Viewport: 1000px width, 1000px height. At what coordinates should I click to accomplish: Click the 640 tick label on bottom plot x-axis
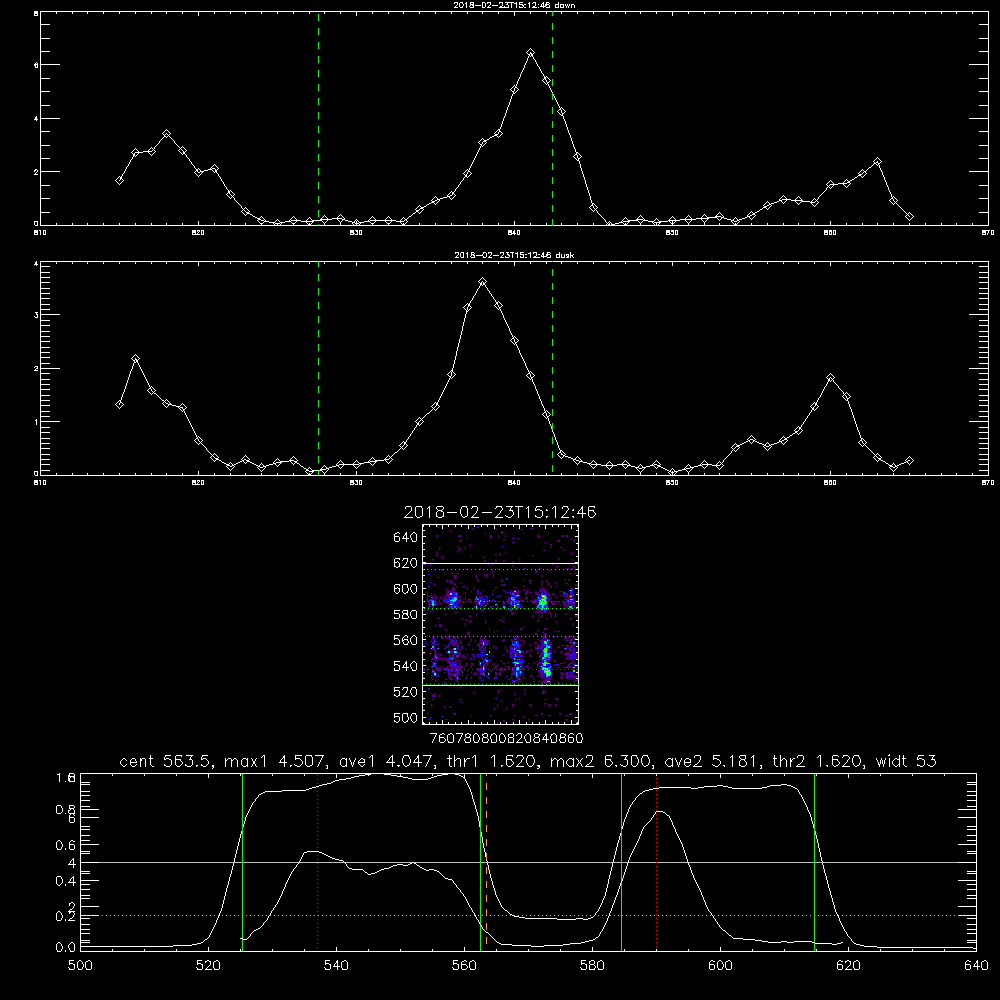[976, 966]
